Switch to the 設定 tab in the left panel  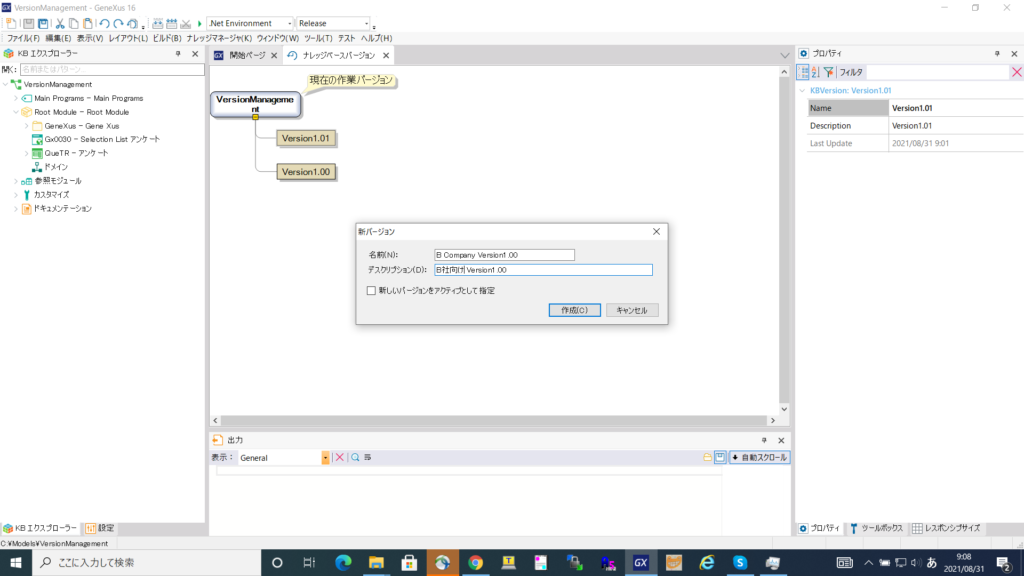(x=100, y=528)
